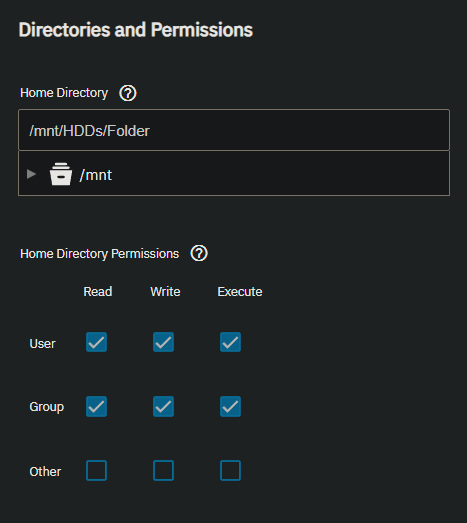467x523 pixels.
Task: Click the Directories and Permissions heading
Action: [136, 30]
